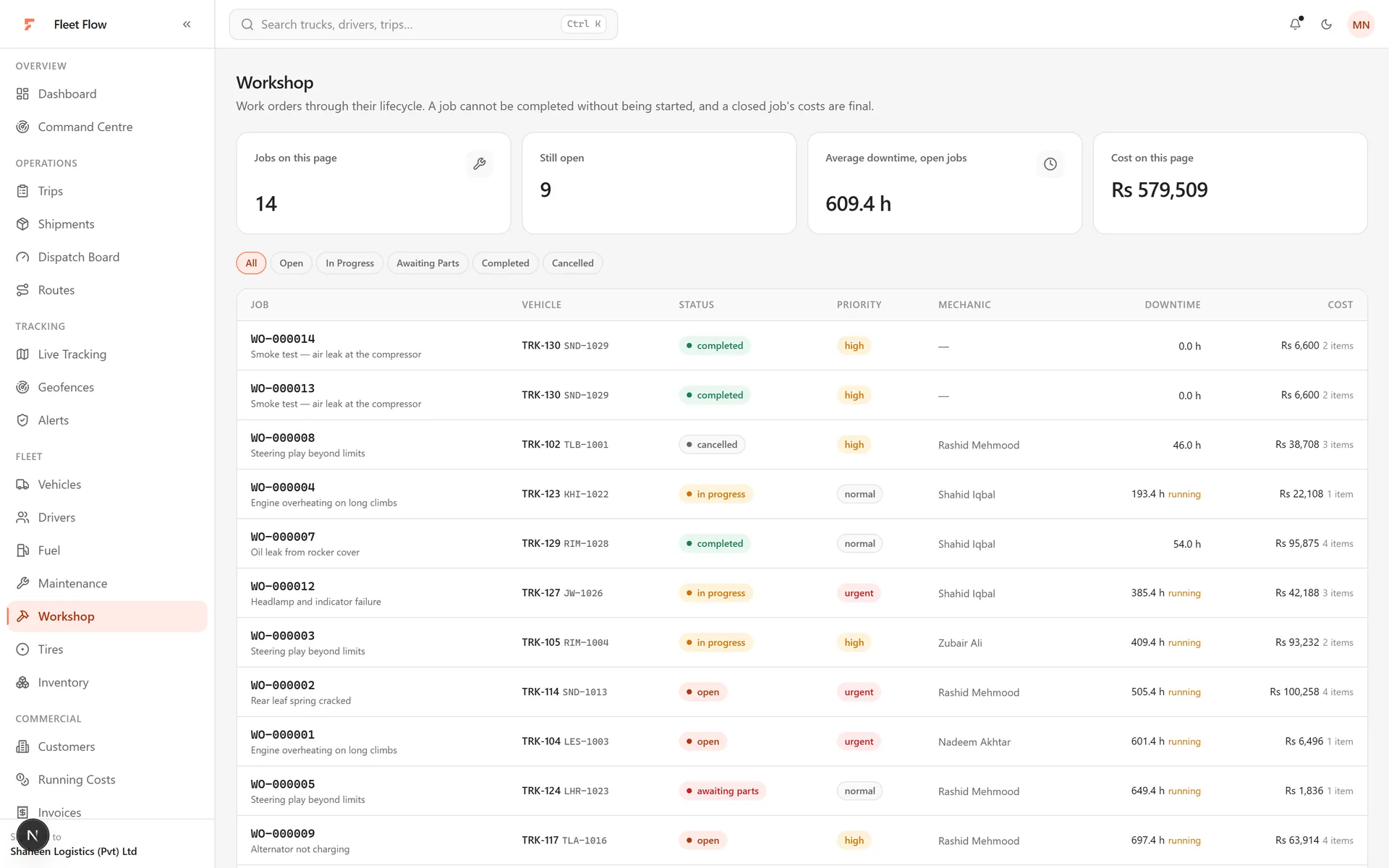Click mechanic Nadeem Akhtar
The width and height of the screenshot is (1389, 868).
(x=974, y=742)
